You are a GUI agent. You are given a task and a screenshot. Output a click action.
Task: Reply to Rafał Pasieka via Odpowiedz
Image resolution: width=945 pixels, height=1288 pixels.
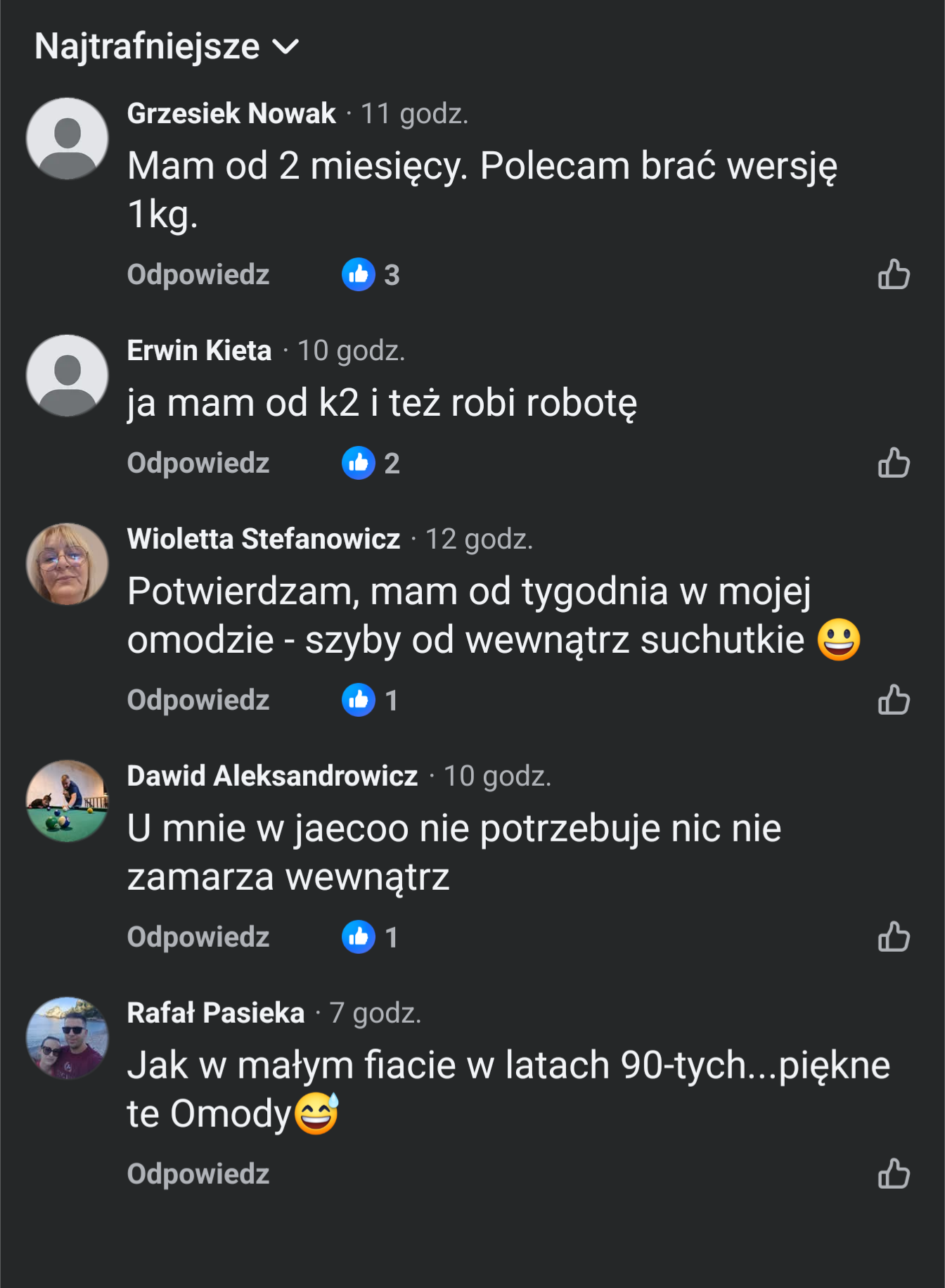pos(198,1174)
